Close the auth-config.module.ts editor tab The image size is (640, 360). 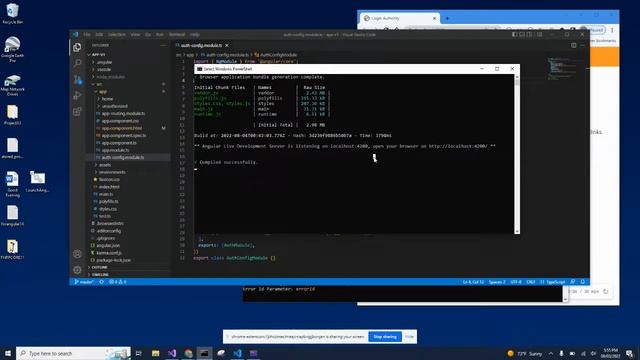tap(227, 45)
